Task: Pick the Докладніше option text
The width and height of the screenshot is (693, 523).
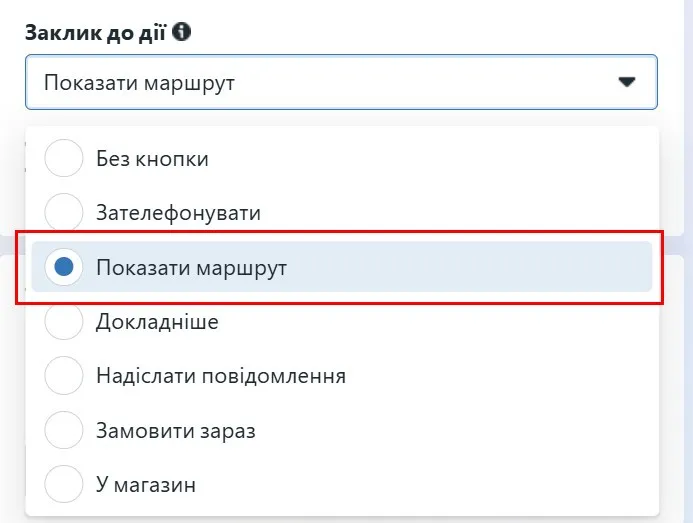Action: pos(157,322)
